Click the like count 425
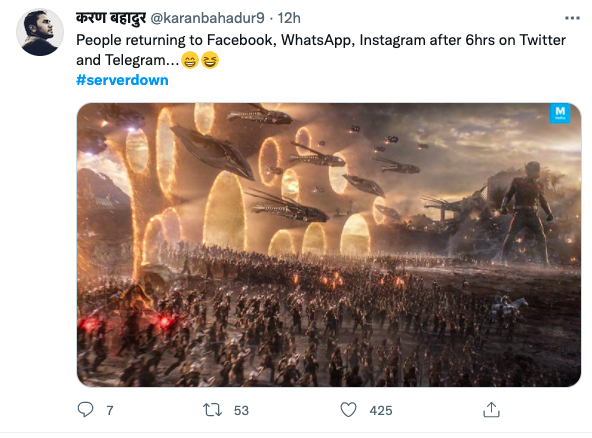This screenshot has width=592, height=438. (x=381, y=410)
